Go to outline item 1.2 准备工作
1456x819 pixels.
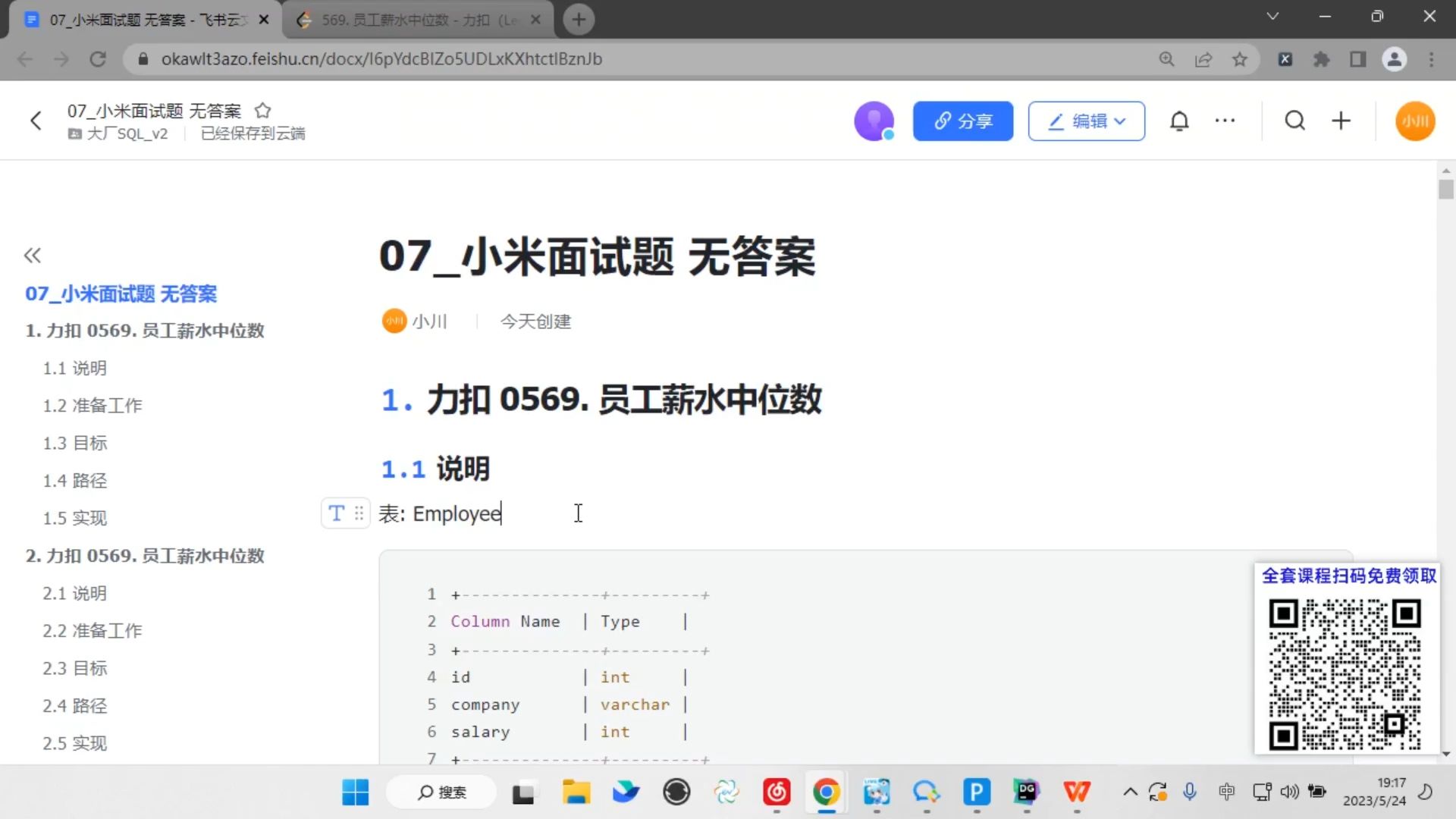click(92, 406)
